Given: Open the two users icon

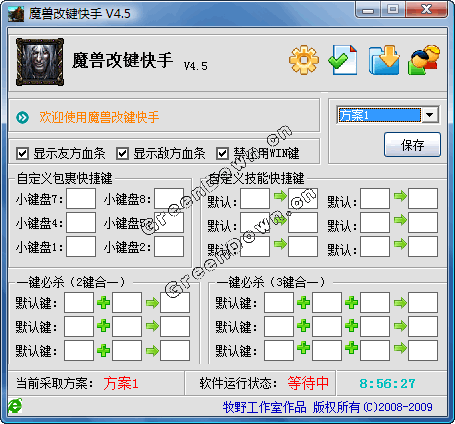Looking at the screenshot, I should point(424,60).
